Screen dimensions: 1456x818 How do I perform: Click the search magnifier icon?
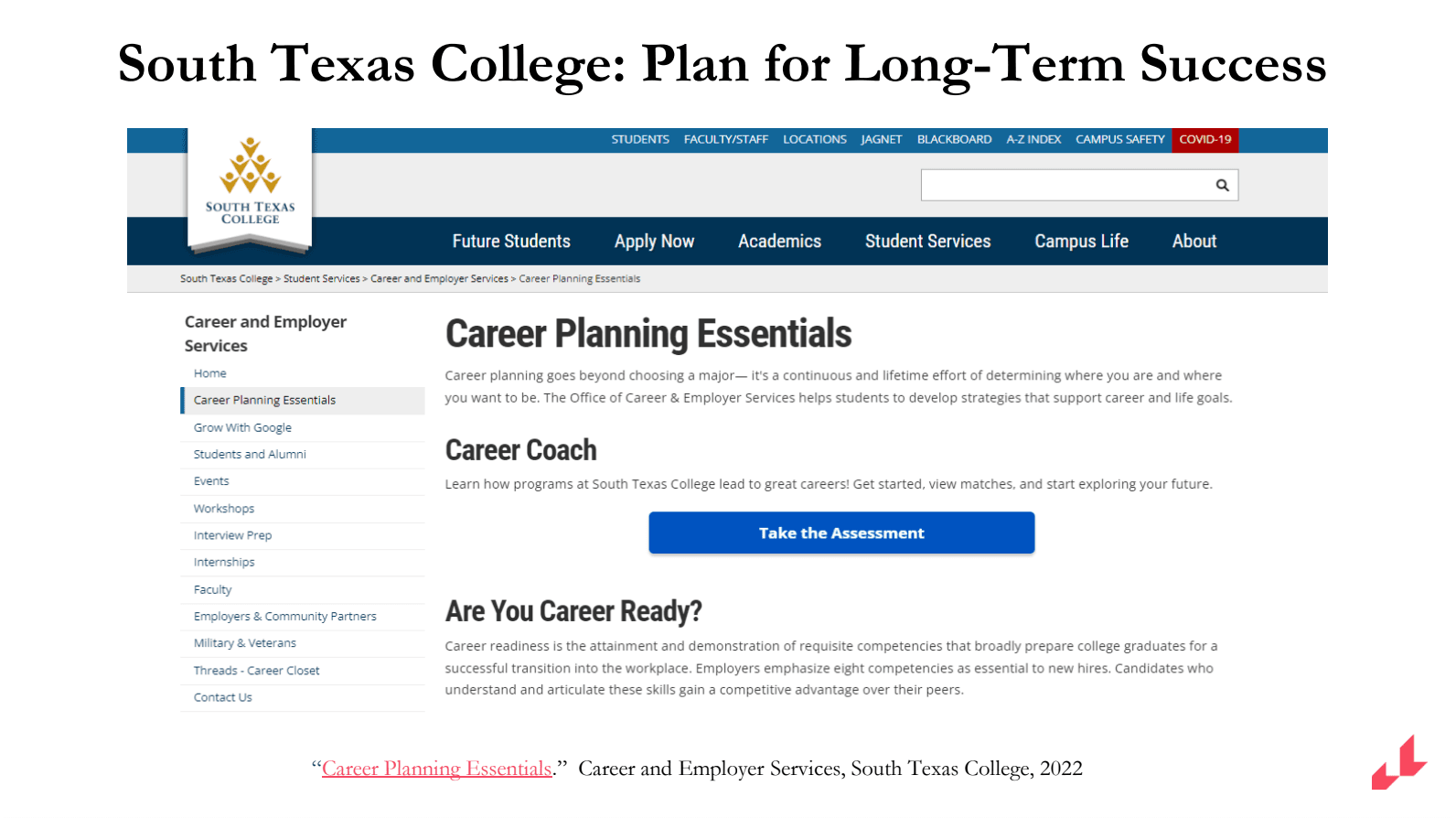coord(1222,186)
